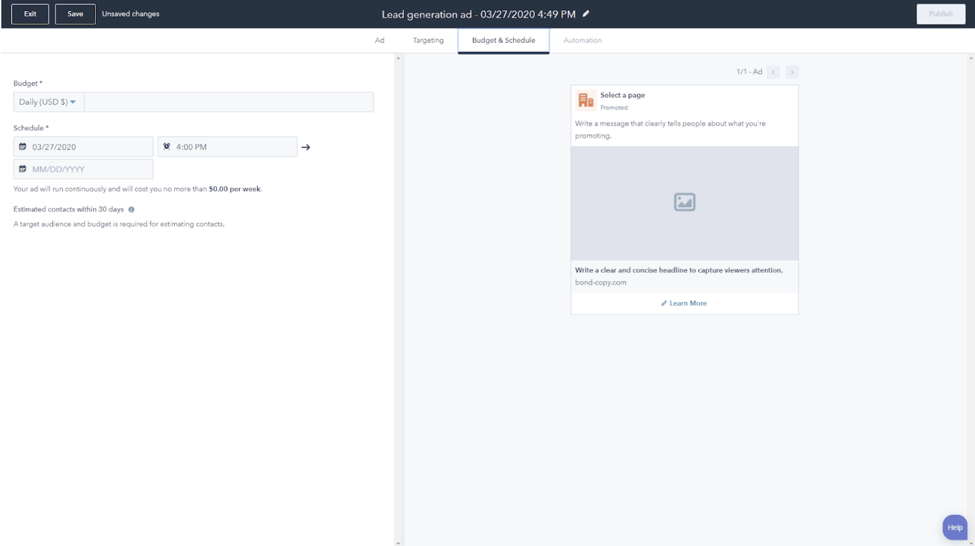The width and height of the screenshot is (975, 546).
Task: Click the Exit button
Action: click(x=30, y=14)
